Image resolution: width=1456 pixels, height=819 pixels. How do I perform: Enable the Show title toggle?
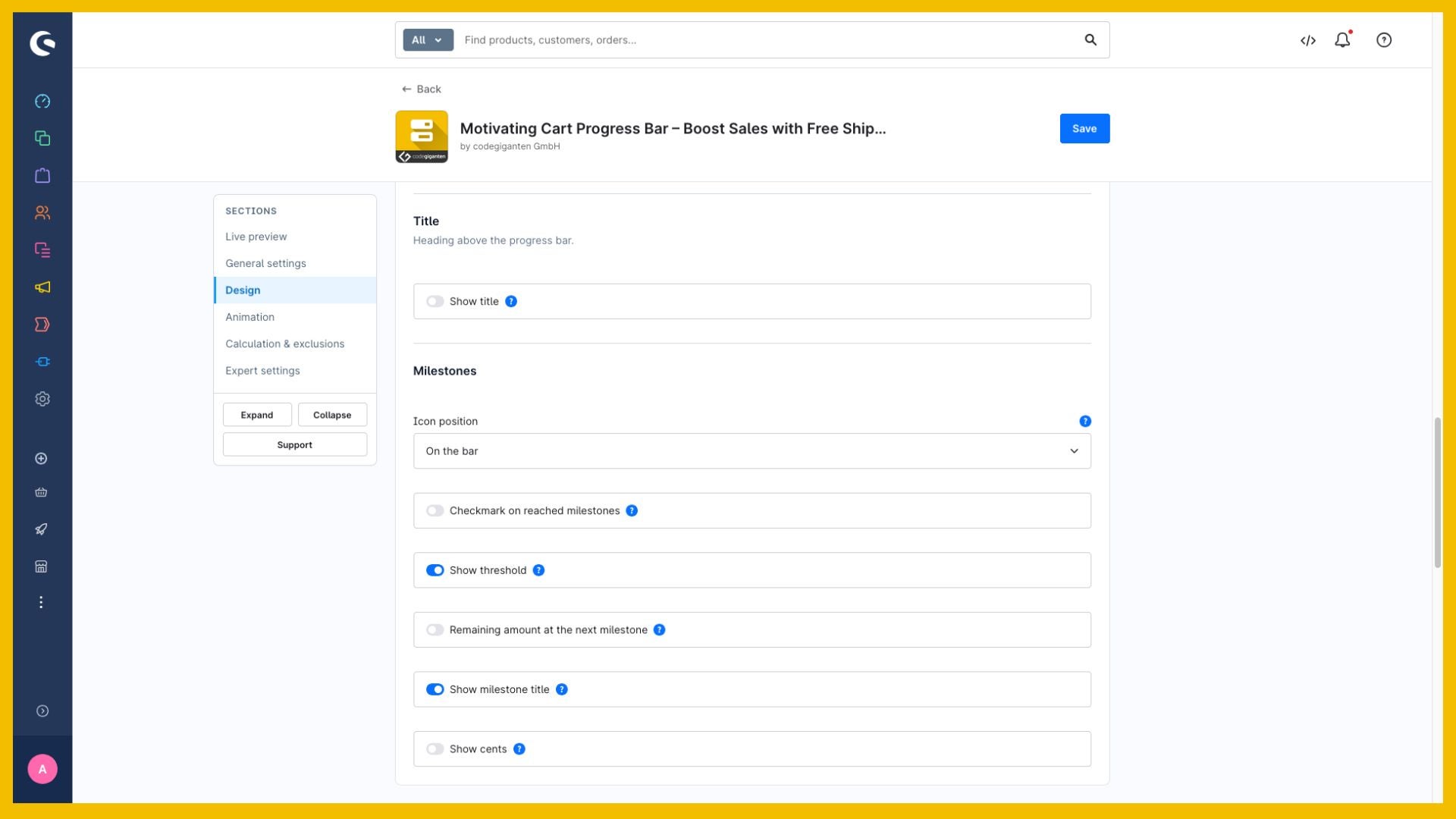(x=435, y=302)
